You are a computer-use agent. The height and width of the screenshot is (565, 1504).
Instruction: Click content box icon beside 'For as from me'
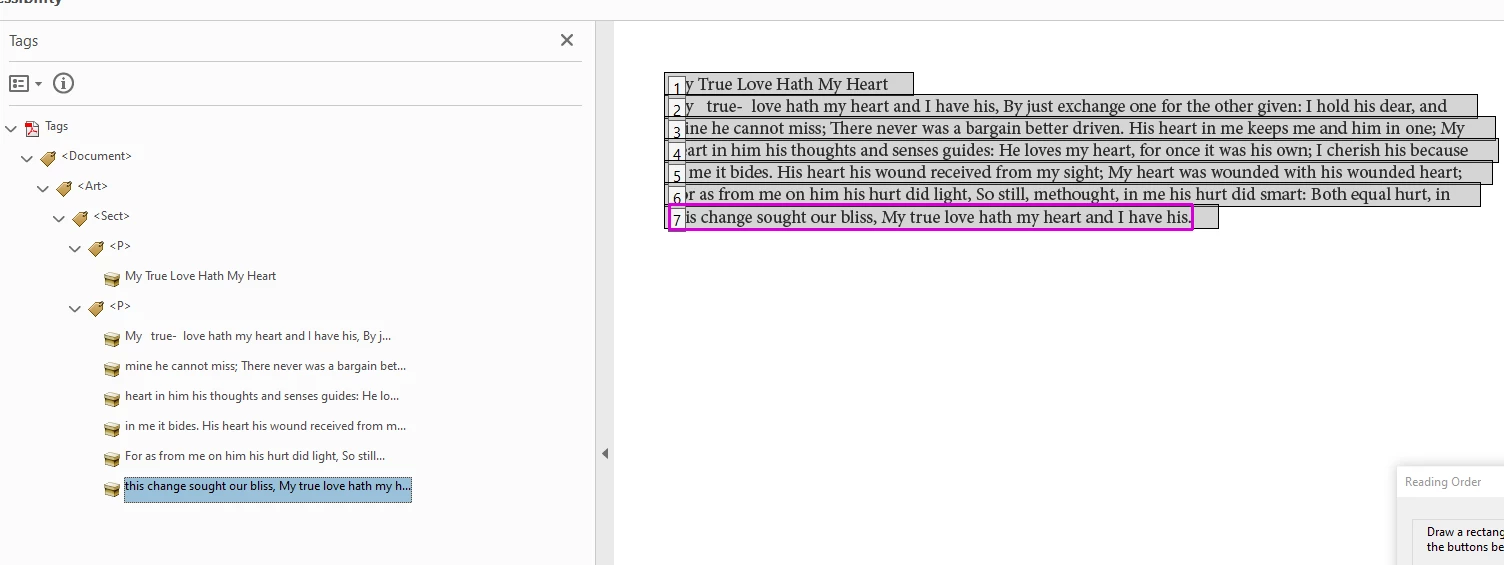click(112, 459)
